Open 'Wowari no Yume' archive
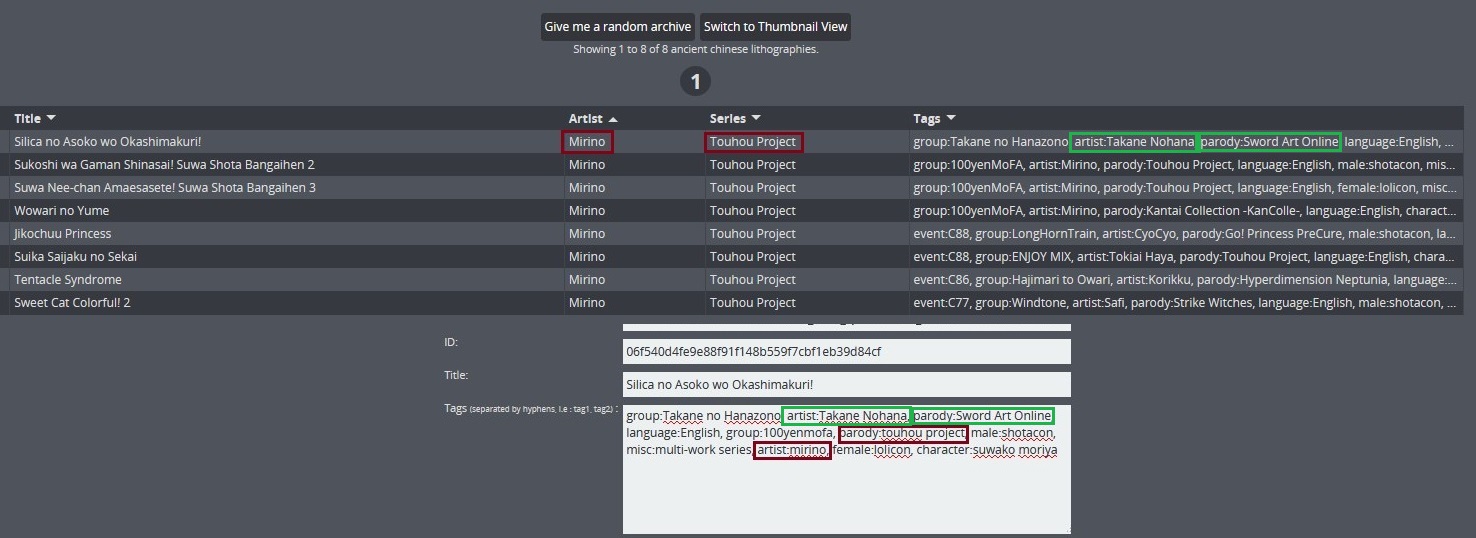Image resolution: width=1476 pixels, height=538 pixels. (62, 211)
